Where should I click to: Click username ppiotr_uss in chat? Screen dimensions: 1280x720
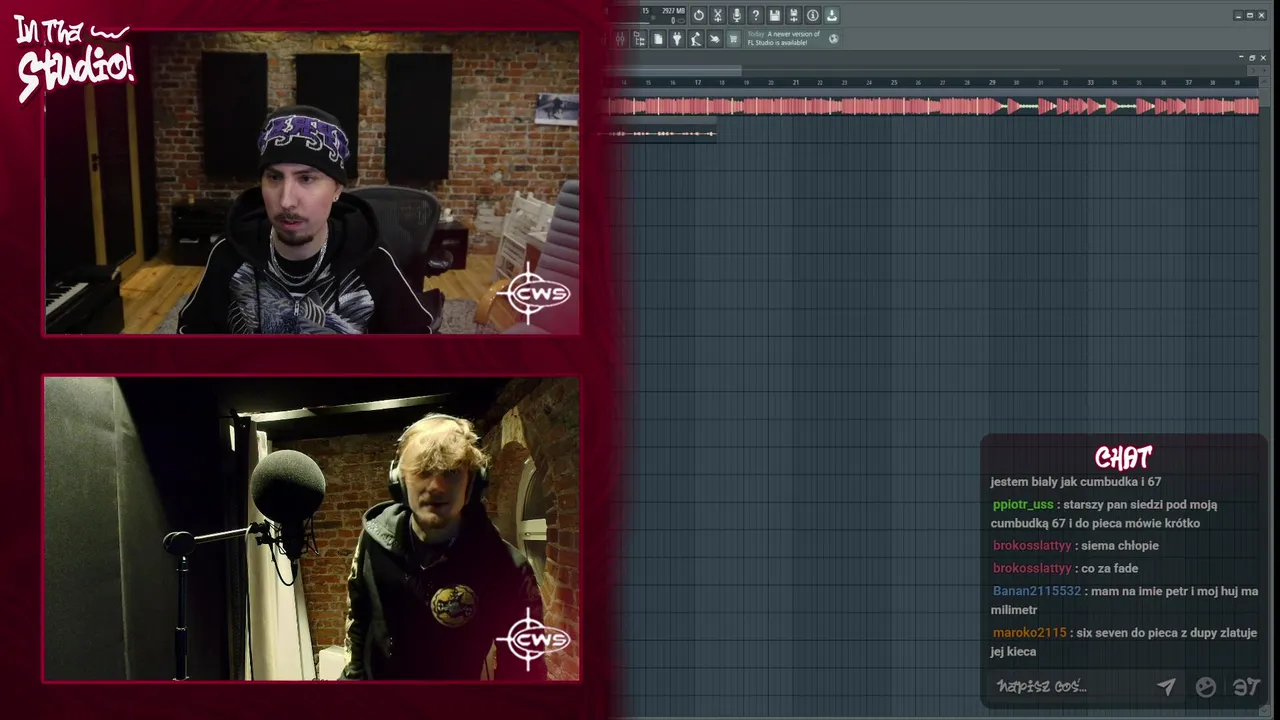1023,505
